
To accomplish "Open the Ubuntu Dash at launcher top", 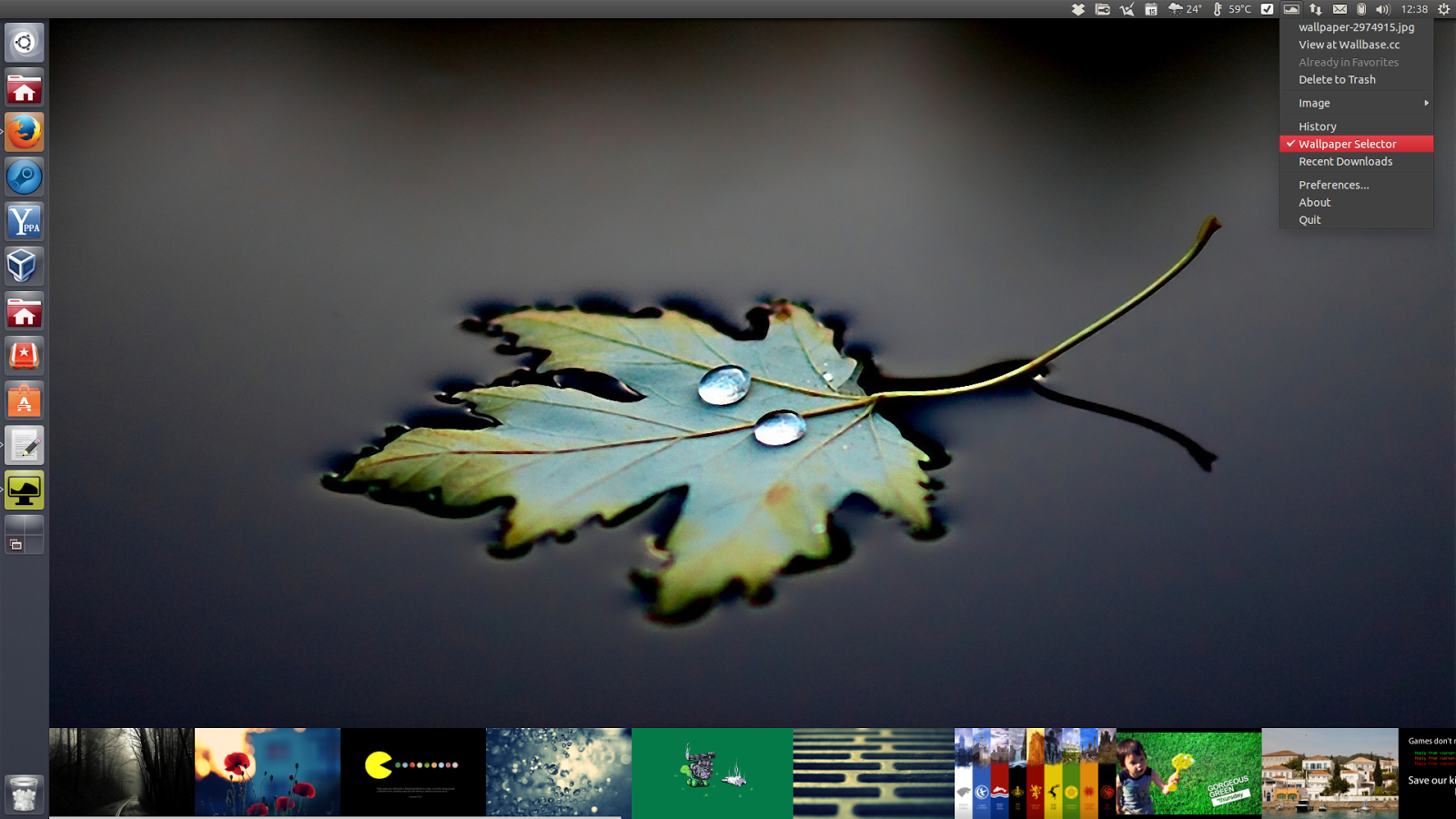I will [24, 42].
